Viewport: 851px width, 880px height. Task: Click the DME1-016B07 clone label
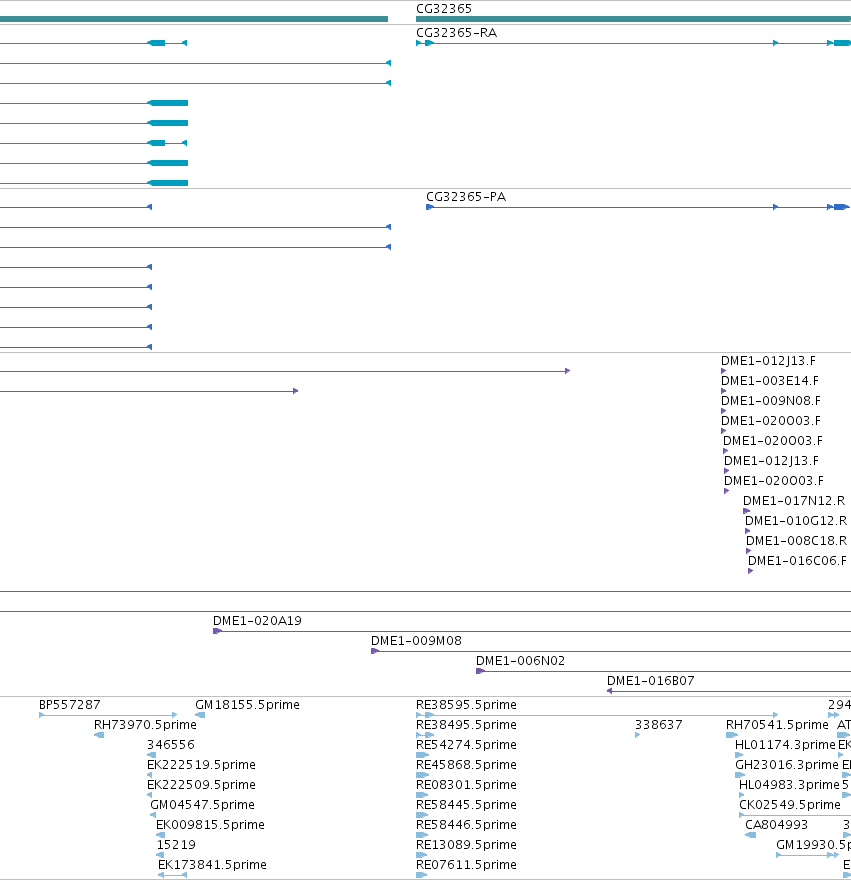click(651, 681)
